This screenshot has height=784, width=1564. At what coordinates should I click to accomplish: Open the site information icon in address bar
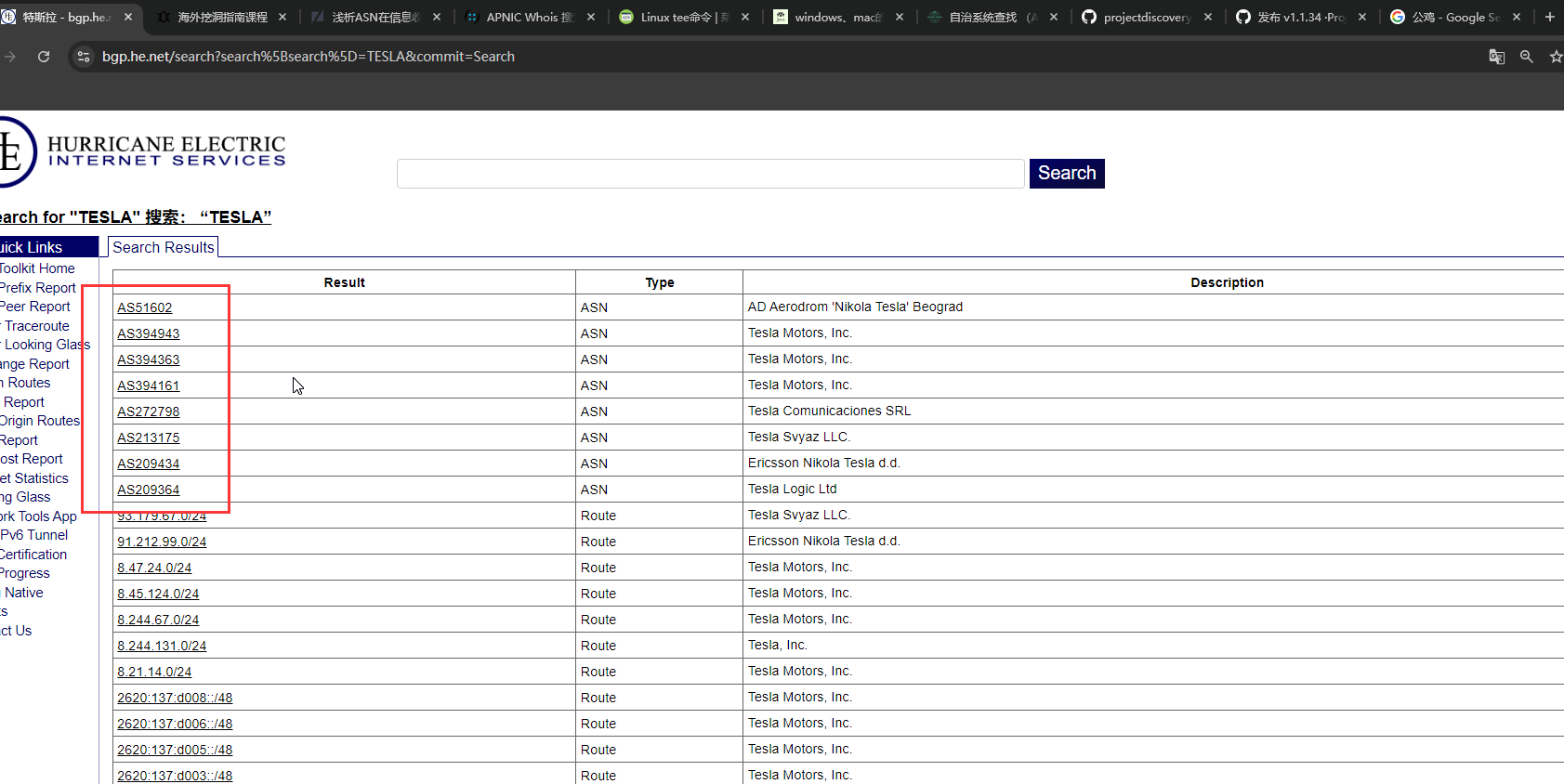84,57
